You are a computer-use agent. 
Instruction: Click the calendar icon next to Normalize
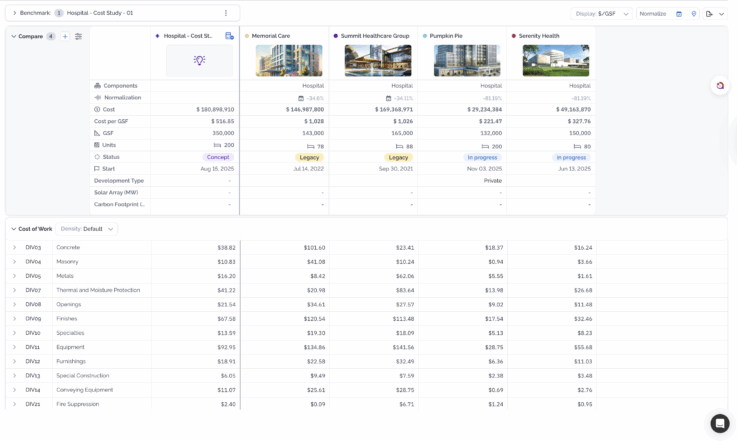pyautogui.click(x=679, y=14)
